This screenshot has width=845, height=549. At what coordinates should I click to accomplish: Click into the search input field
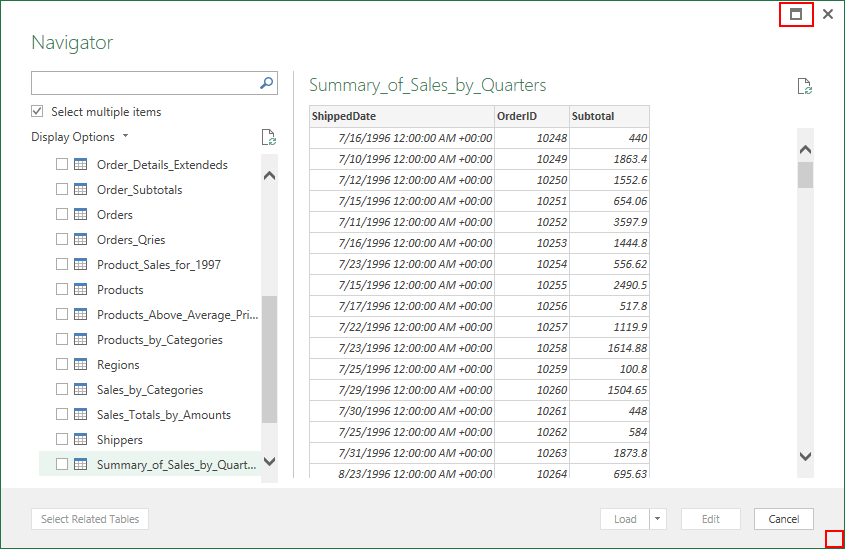[x=143, y=83]
